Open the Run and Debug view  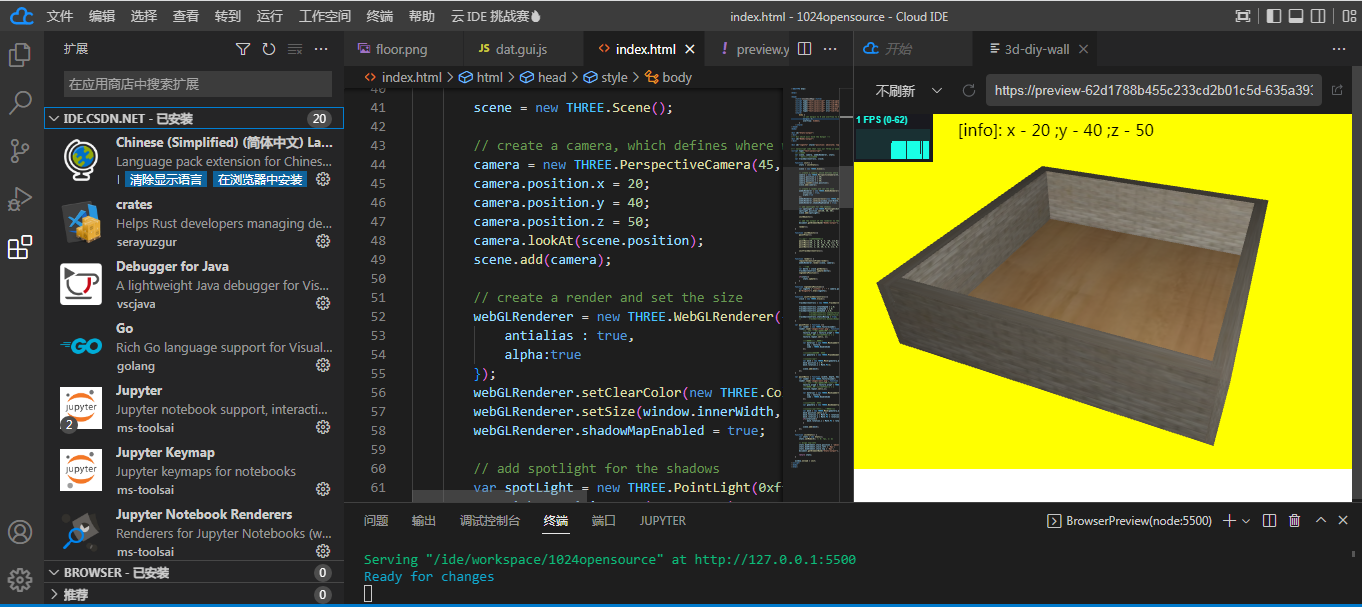tap(20, 199)
